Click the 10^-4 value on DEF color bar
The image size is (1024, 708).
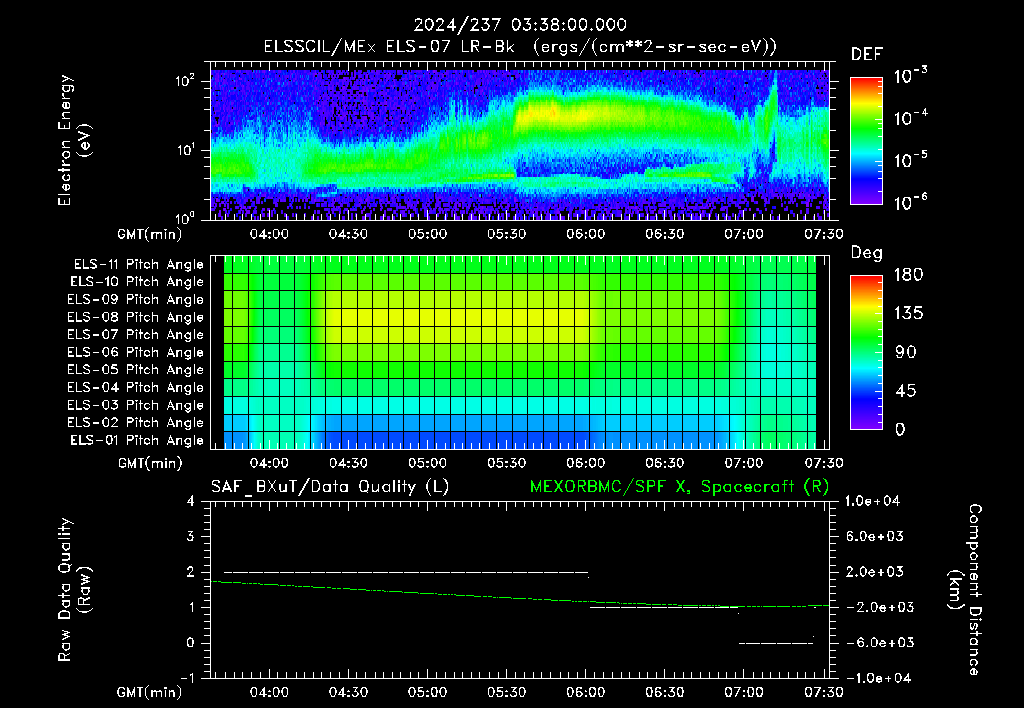910,118
